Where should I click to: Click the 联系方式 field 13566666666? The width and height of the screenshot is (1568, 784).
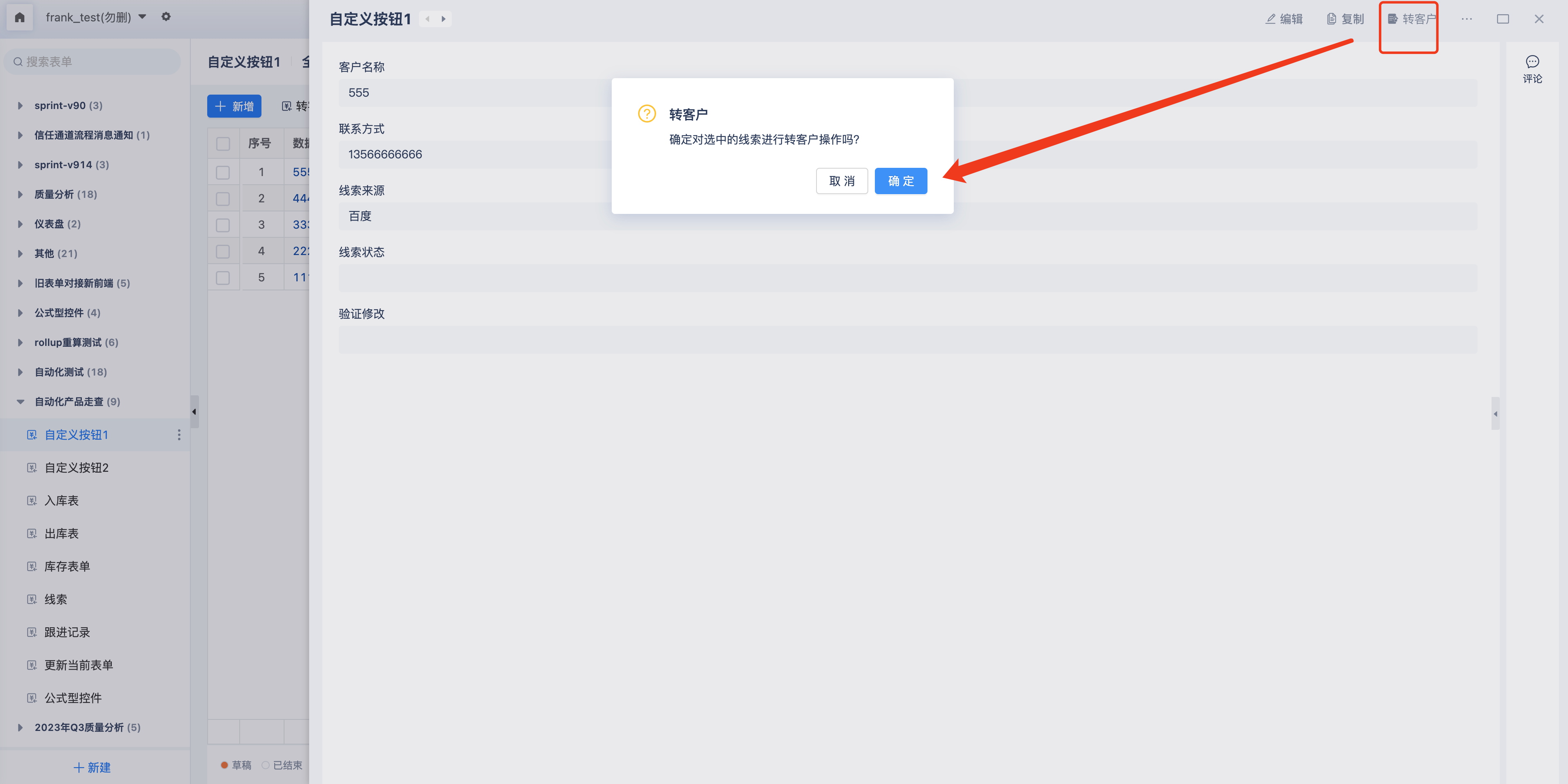(x=908, y=155)
